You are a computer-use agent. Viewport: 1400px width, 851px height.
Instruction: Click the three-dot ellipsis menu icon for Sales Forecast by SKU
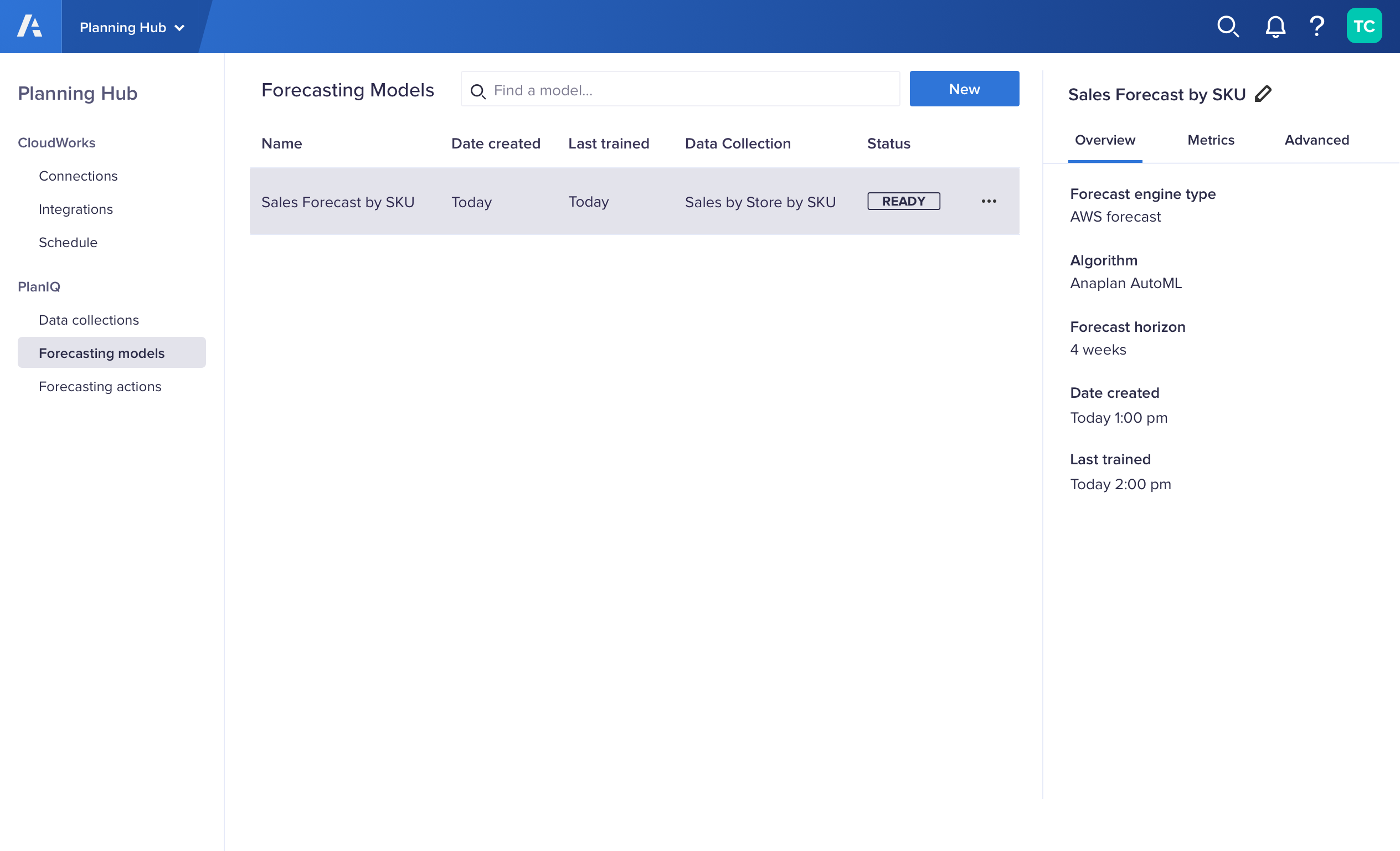tap(989, 201)
